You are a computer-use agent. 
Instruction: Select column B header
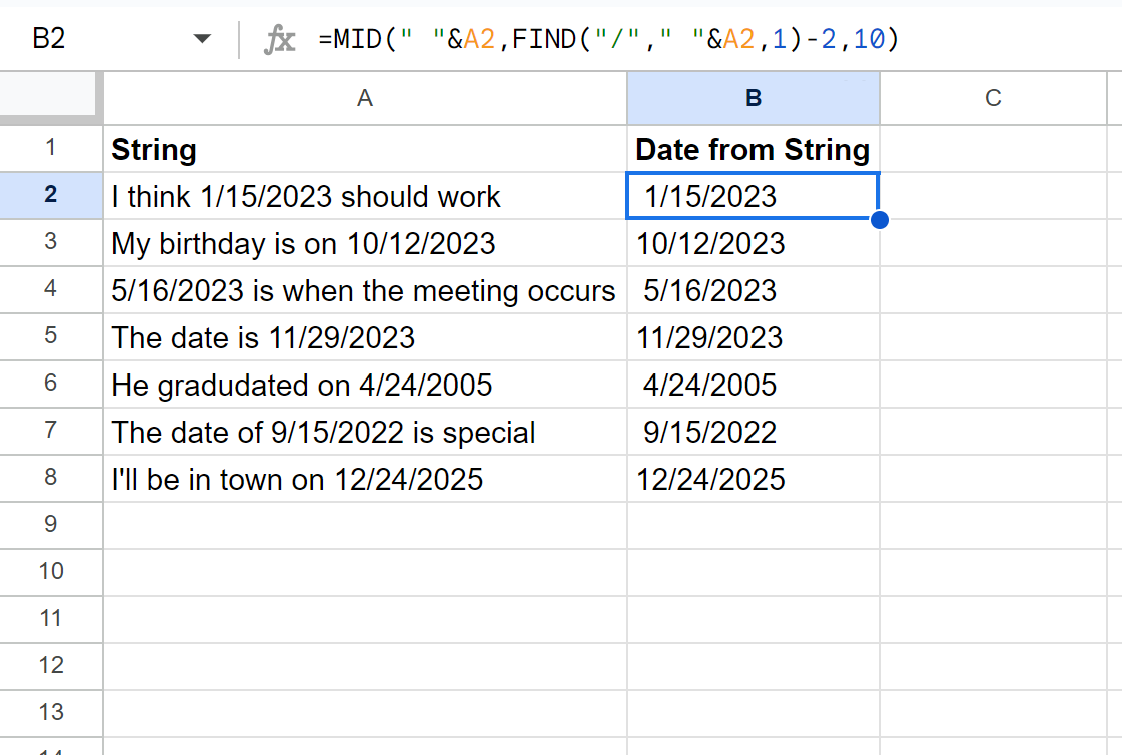pos(752,97)
